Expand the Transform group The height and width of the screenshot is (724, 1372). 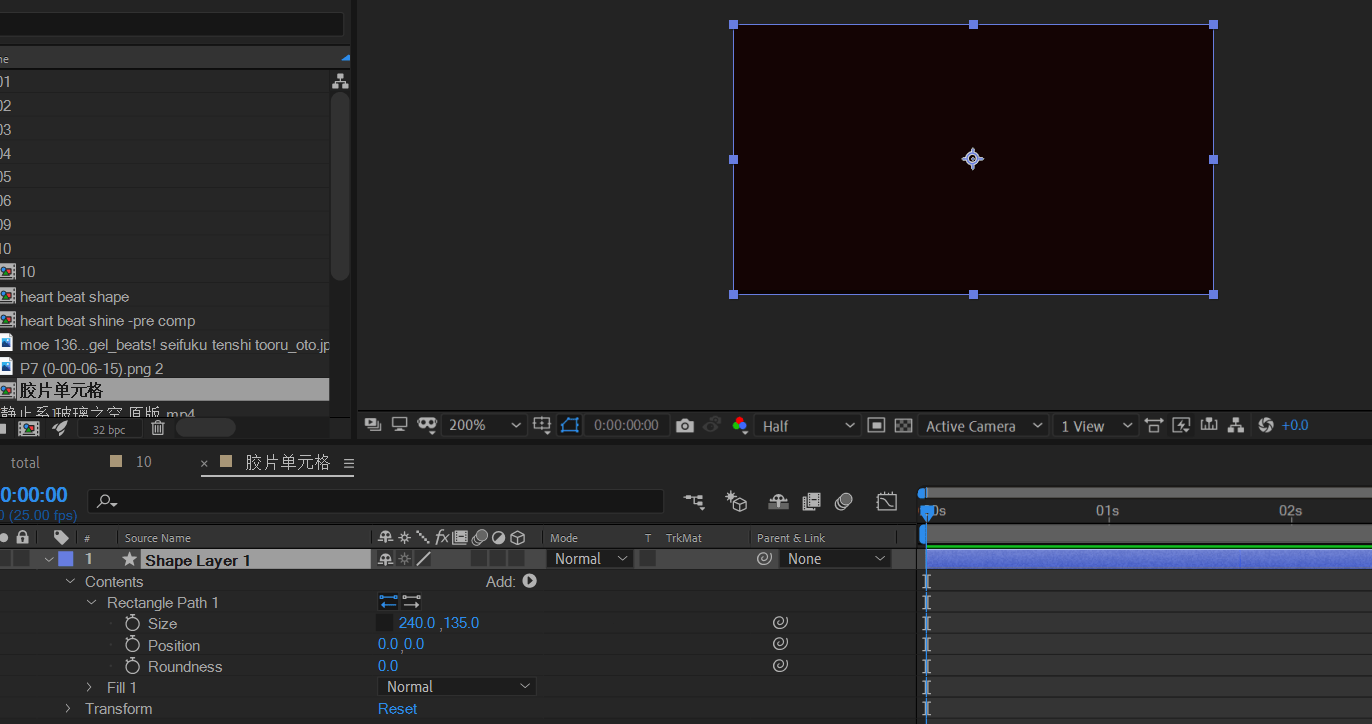[69, 708]
